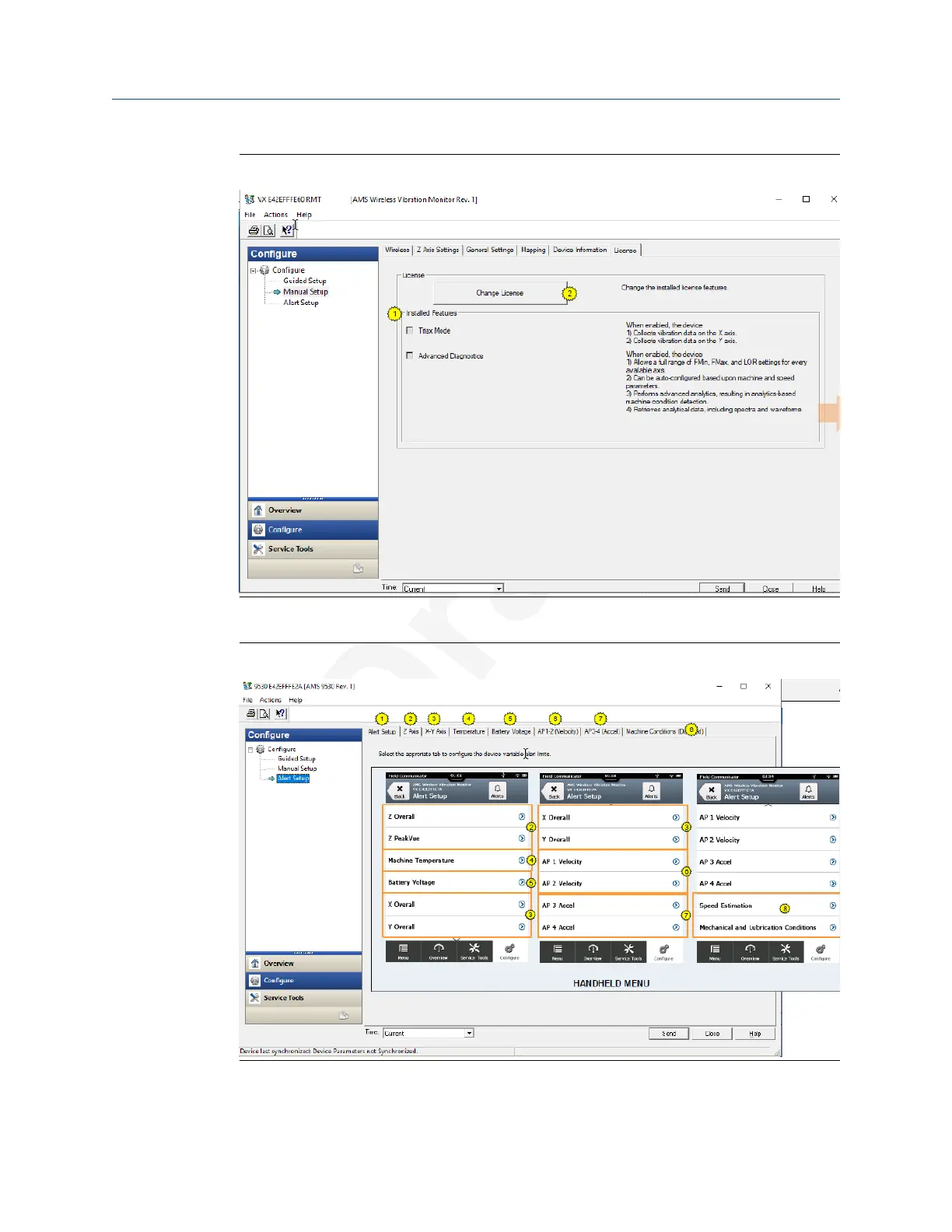
Task: Select Guided Setup in AMS 9530 tree
Action: point(297,758)
